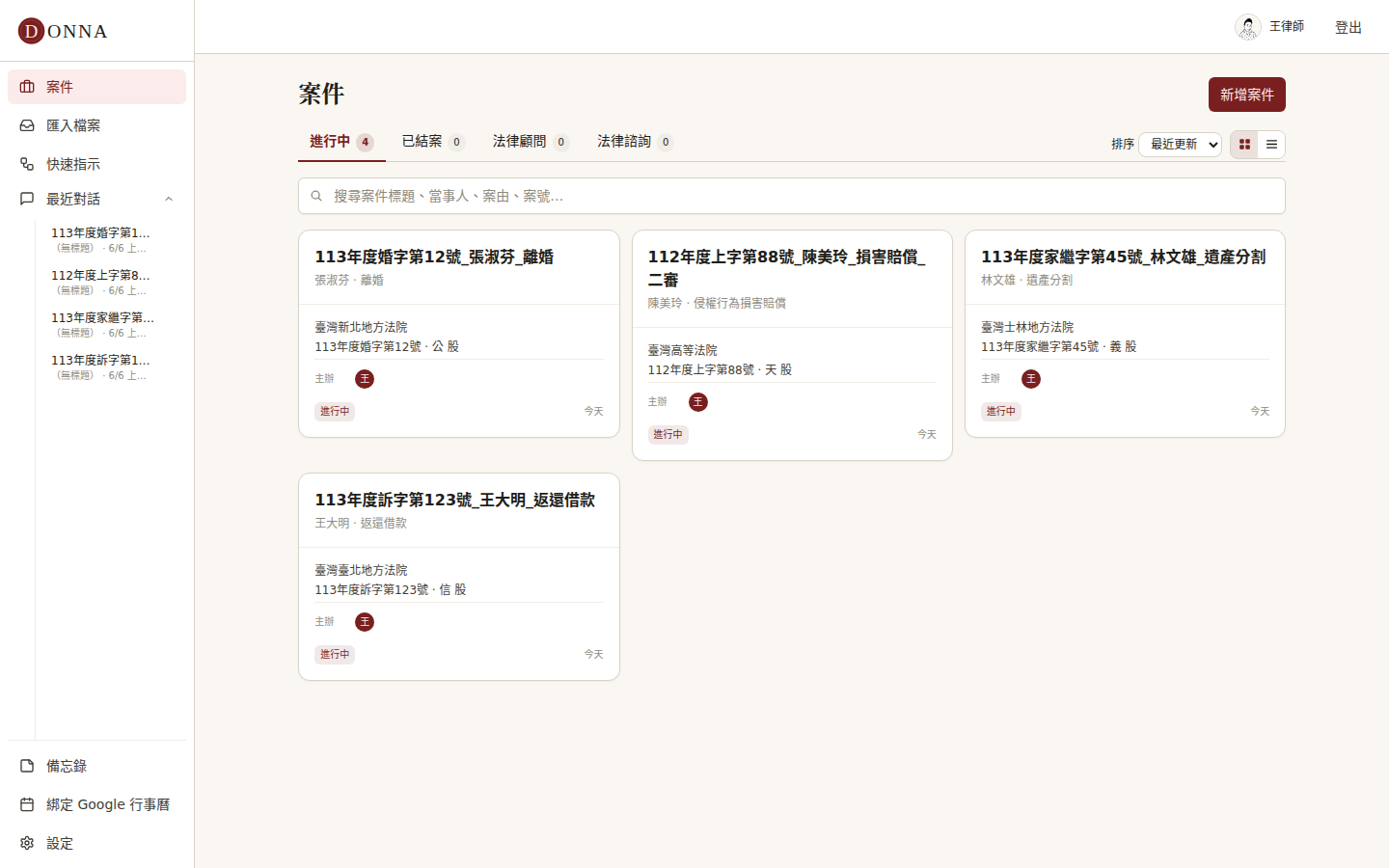Click 王 avatar on 王大明 返還借款 card

365,622
